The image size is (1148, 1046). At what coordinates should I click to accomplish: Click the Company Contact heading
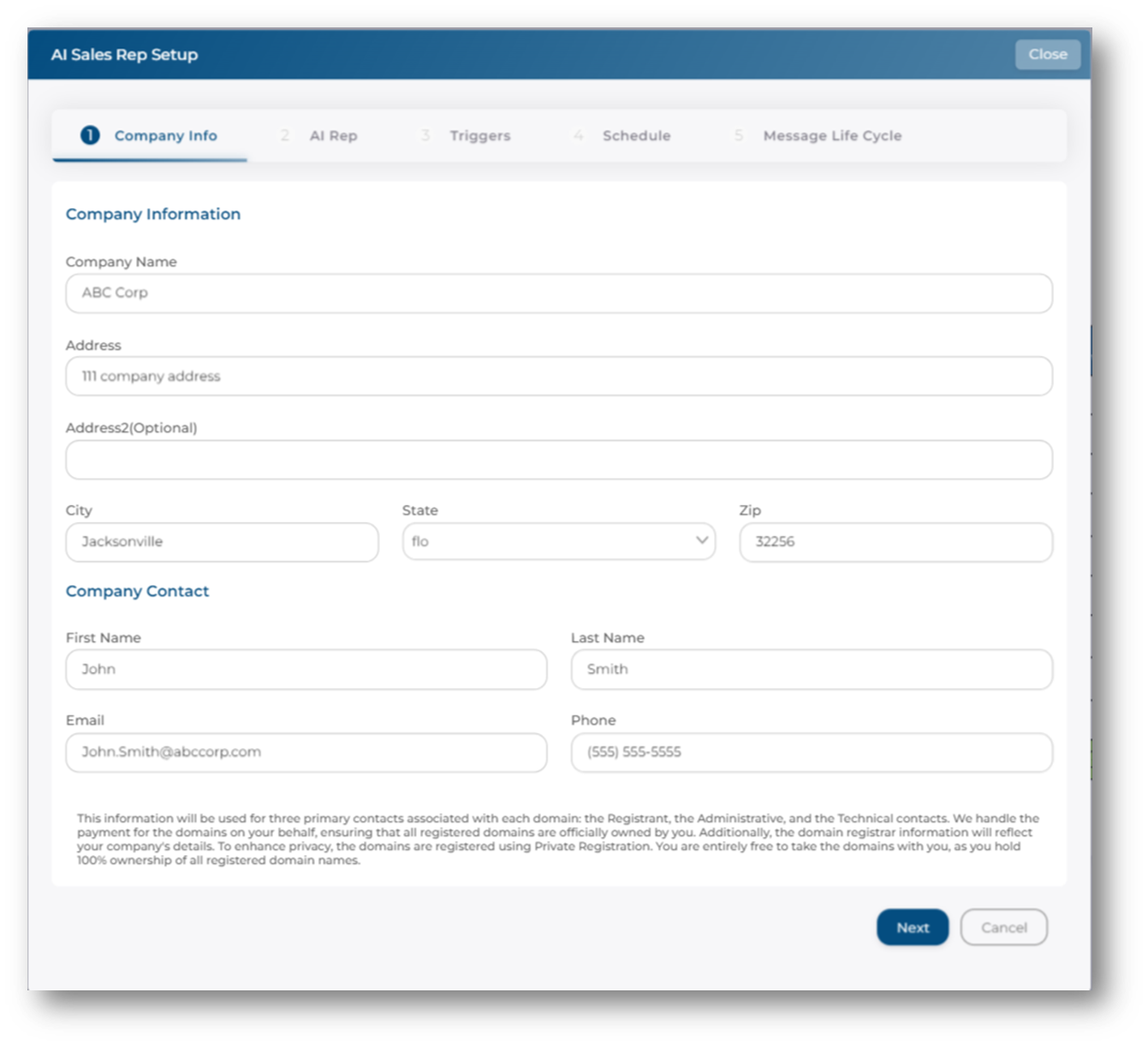point(137,591)
